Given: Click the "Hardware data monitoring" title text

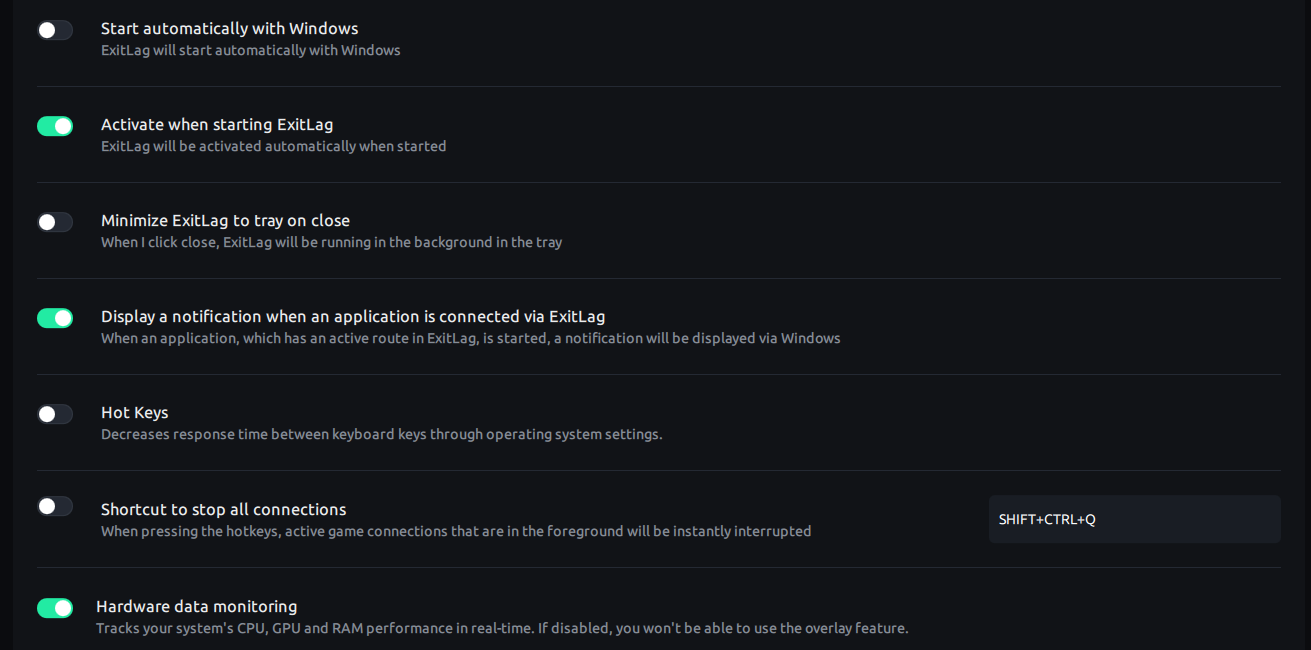Looking at the screenshot, I should pyautogui.click(x=197, y=607).
